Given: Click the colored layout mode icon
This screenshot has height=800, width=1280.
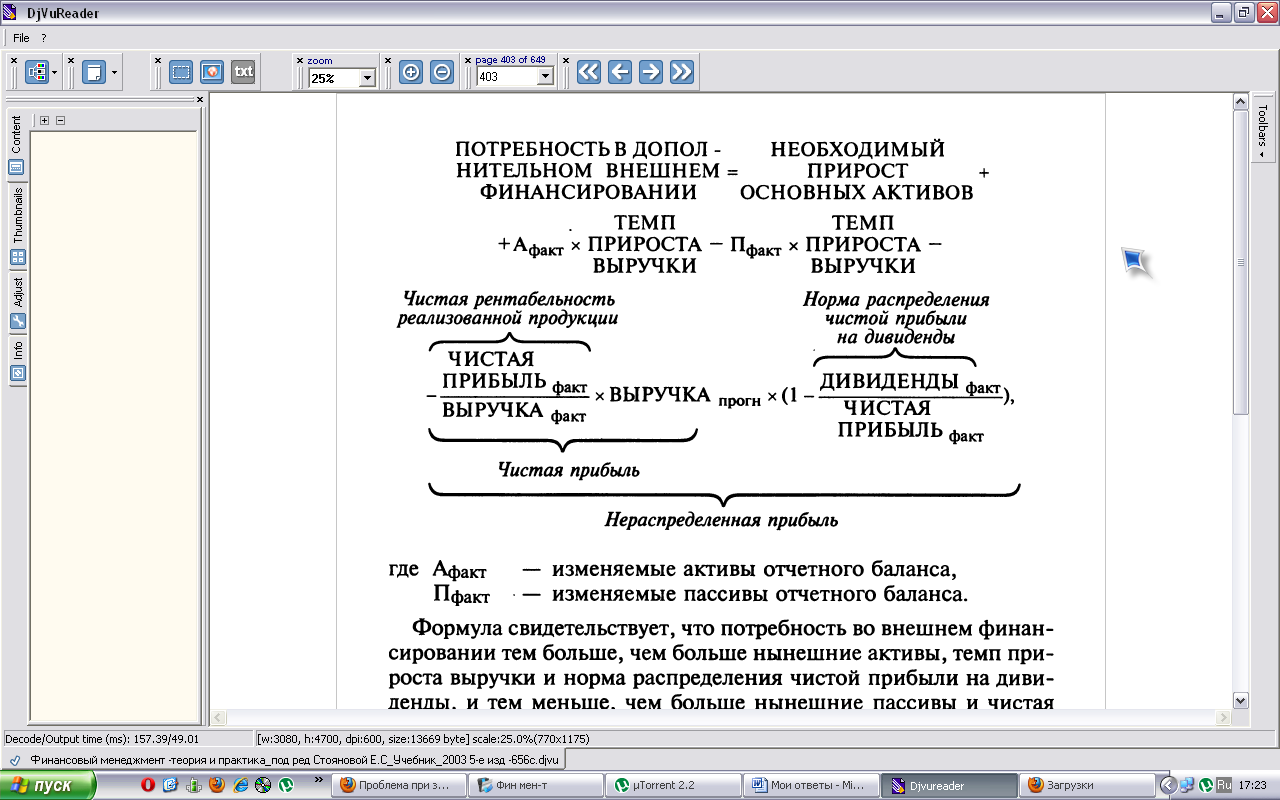Looking at the screenshot, I should tap(37, 72).
